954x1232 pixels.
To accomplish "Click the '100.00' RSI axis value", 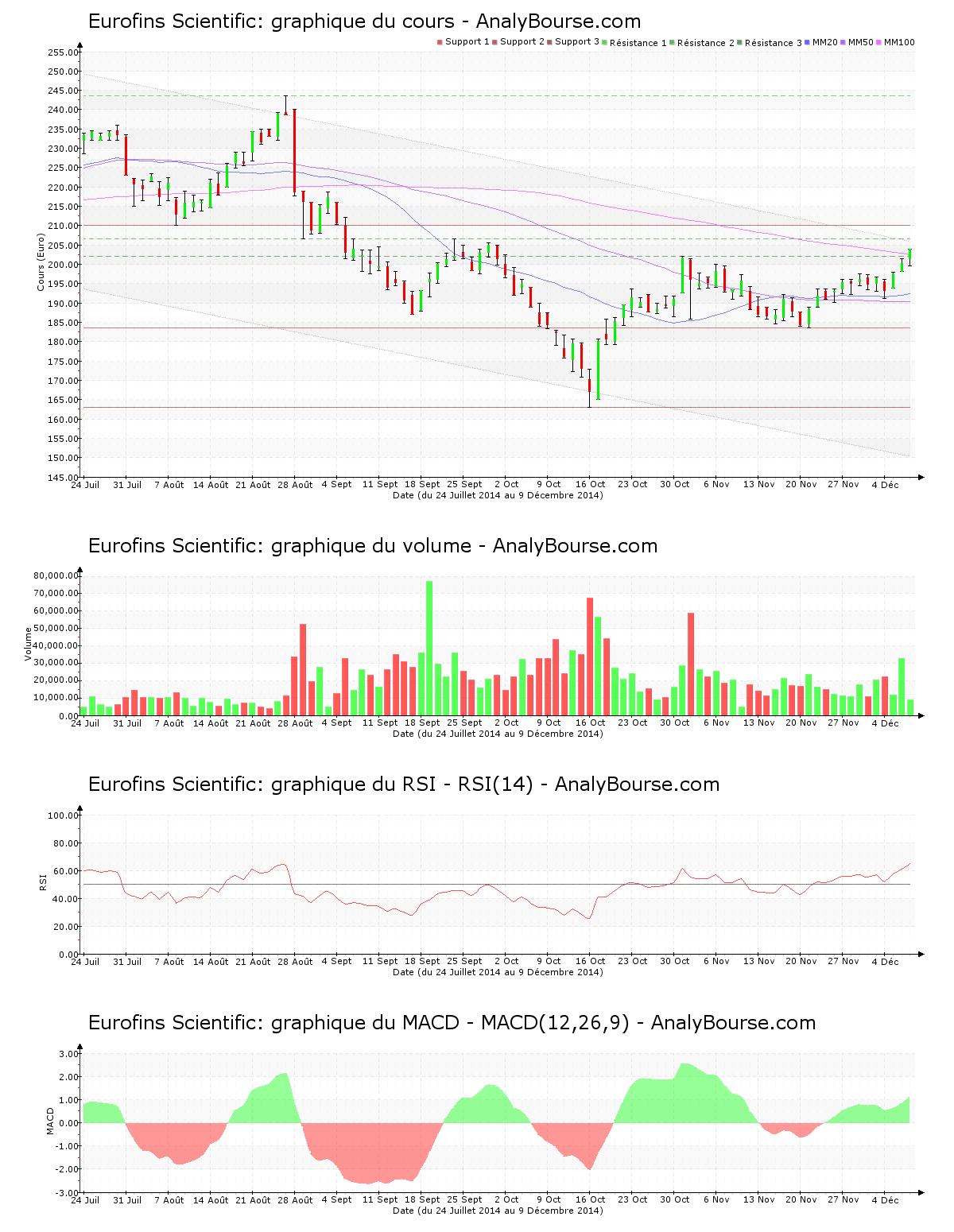I will 63,816.
